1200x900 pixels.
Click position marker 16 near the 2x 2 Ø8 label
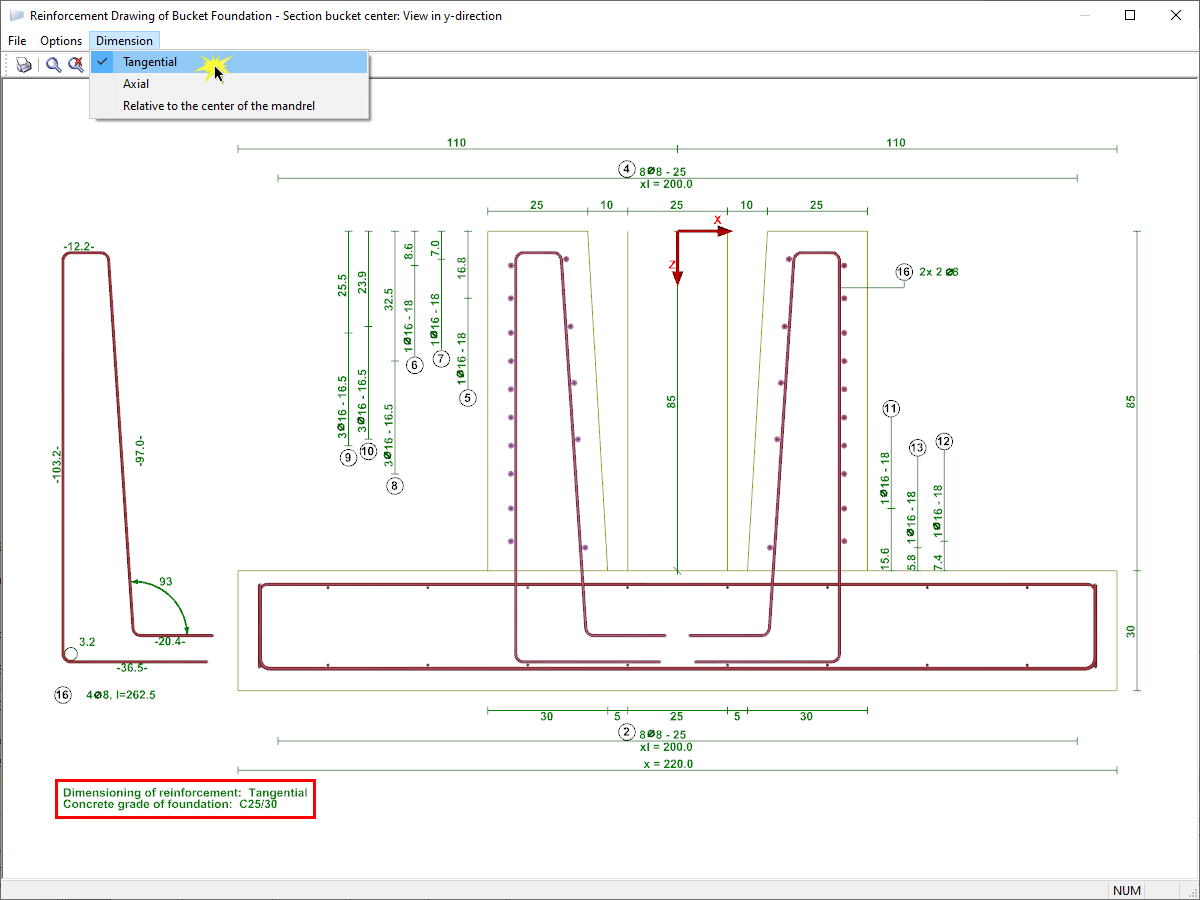(903, 271)
